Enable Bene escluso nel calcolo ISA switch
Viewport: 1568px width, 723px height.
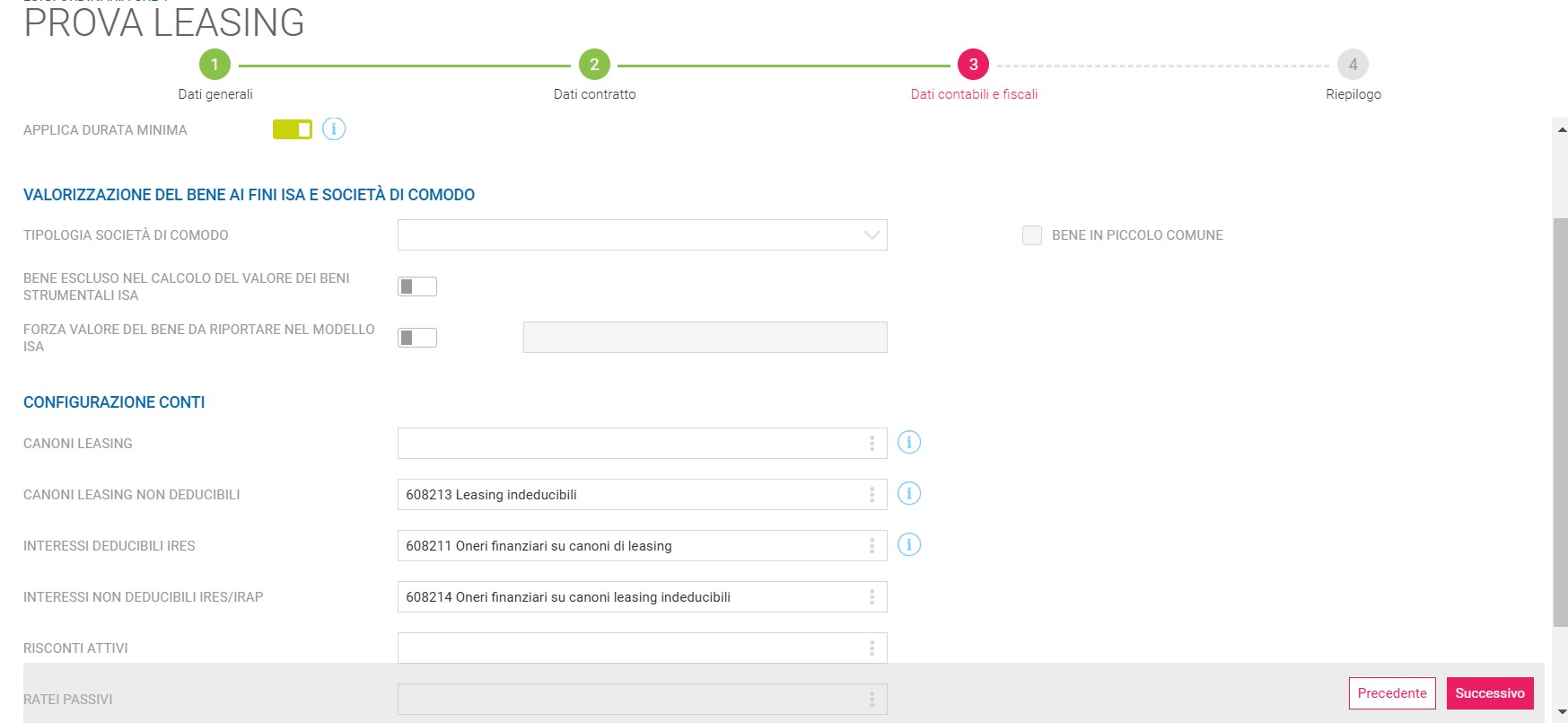[417, 287]
